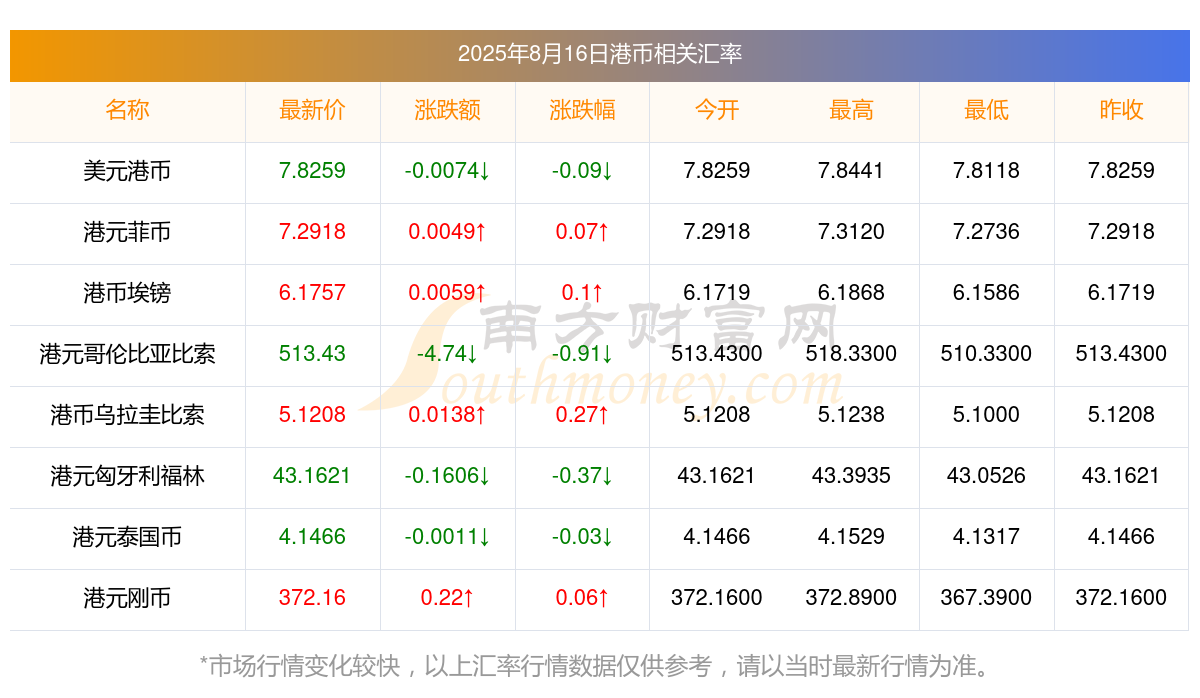This screenshot has width=1200, height=698.
Task: Click the high value 6.1868
Action: (851, 293)
